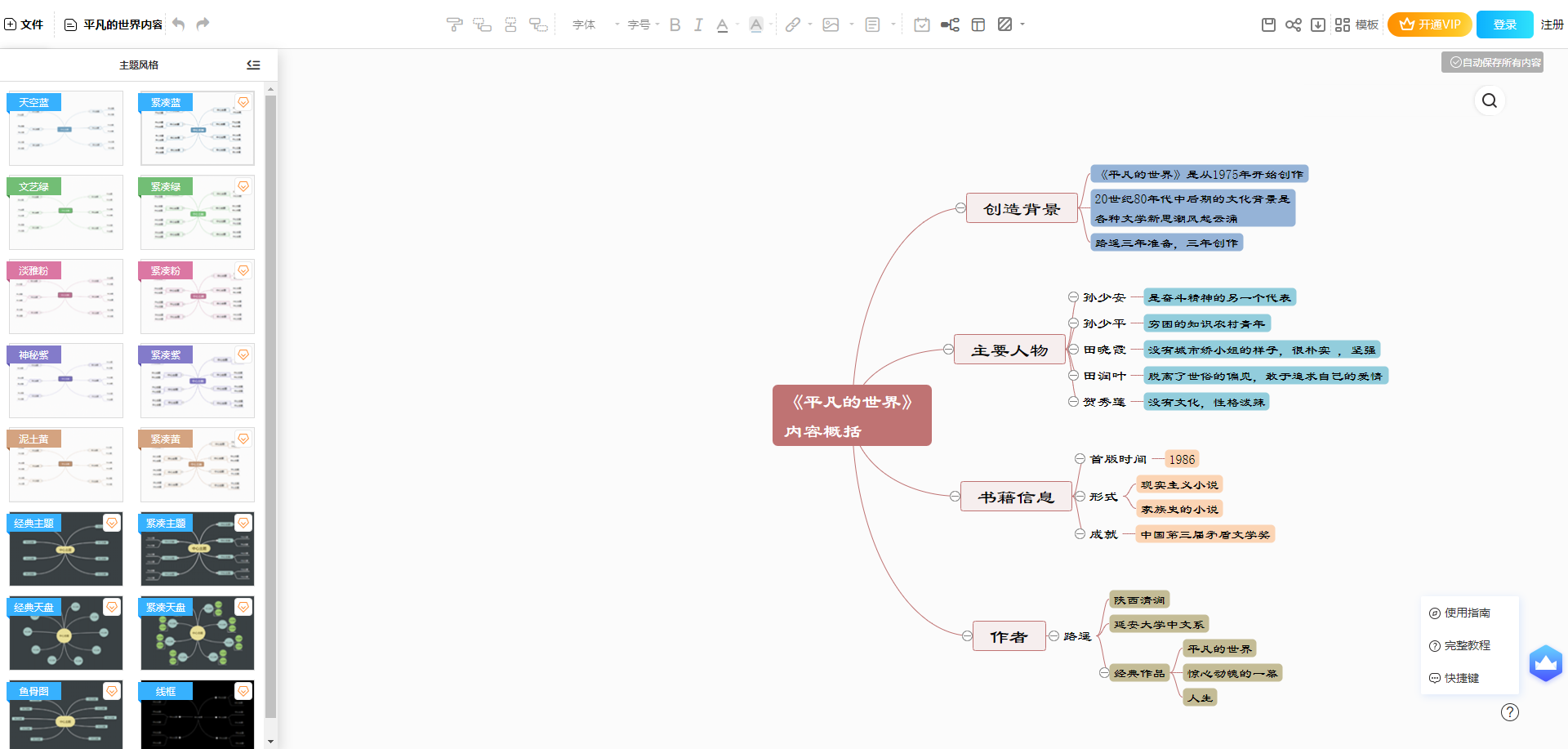Viewport: 1568px width, 749px height.
Task: Open the image dropdown arrow
Action: click(851, 25)
